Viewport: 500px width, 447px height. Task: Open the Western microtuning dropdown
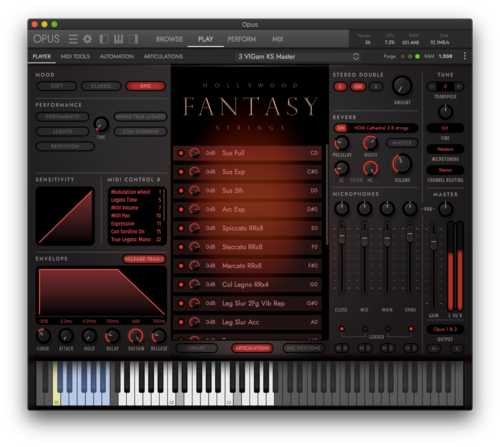(445, 149)
